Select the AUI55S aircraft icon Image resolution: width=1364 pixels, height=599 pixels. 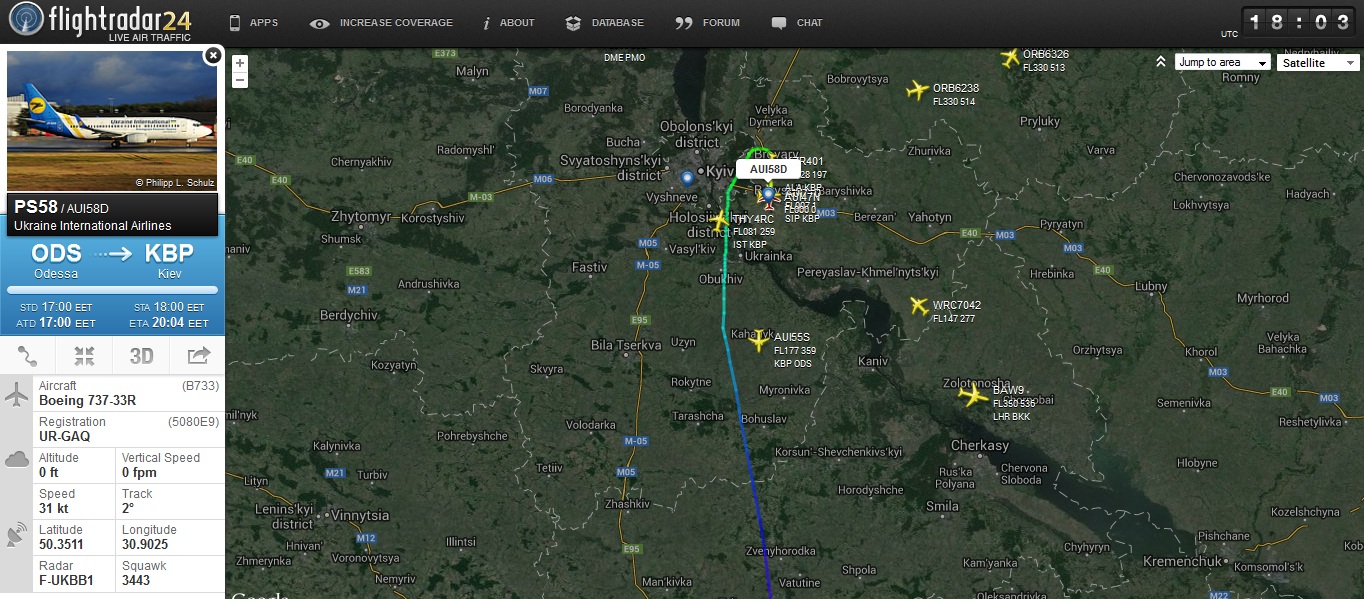pyautogui.click(x=760, y=340)
